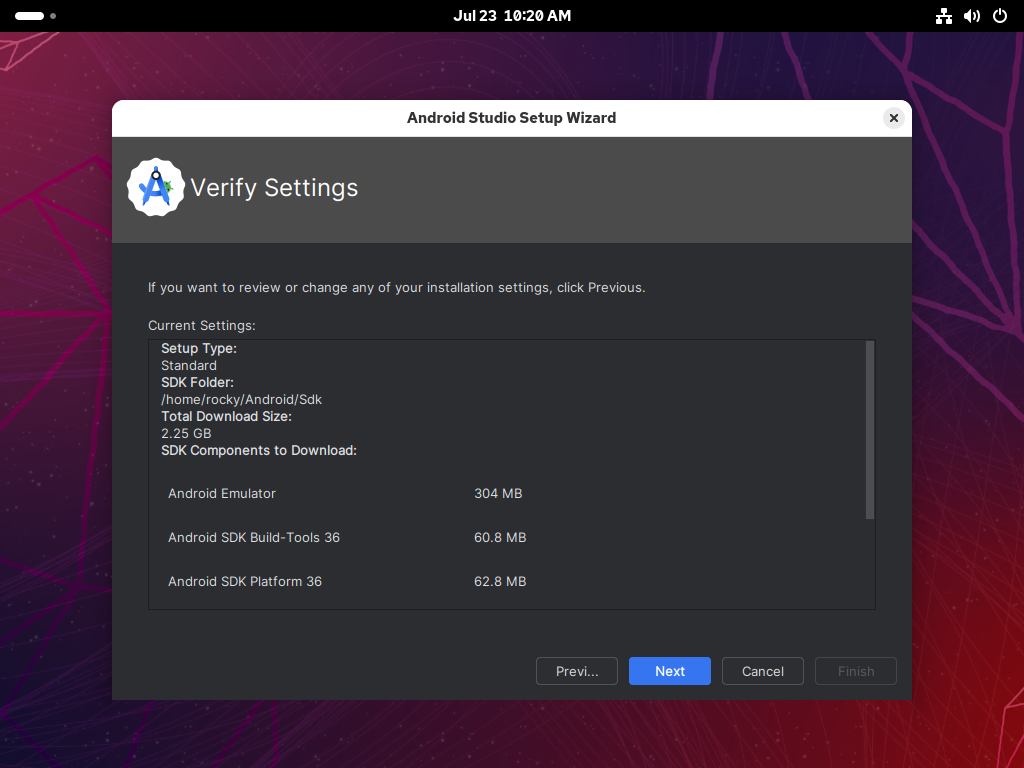The image size is (1024, 768).
Task: Close the Setup Wizard with X button
Action: 893,118
